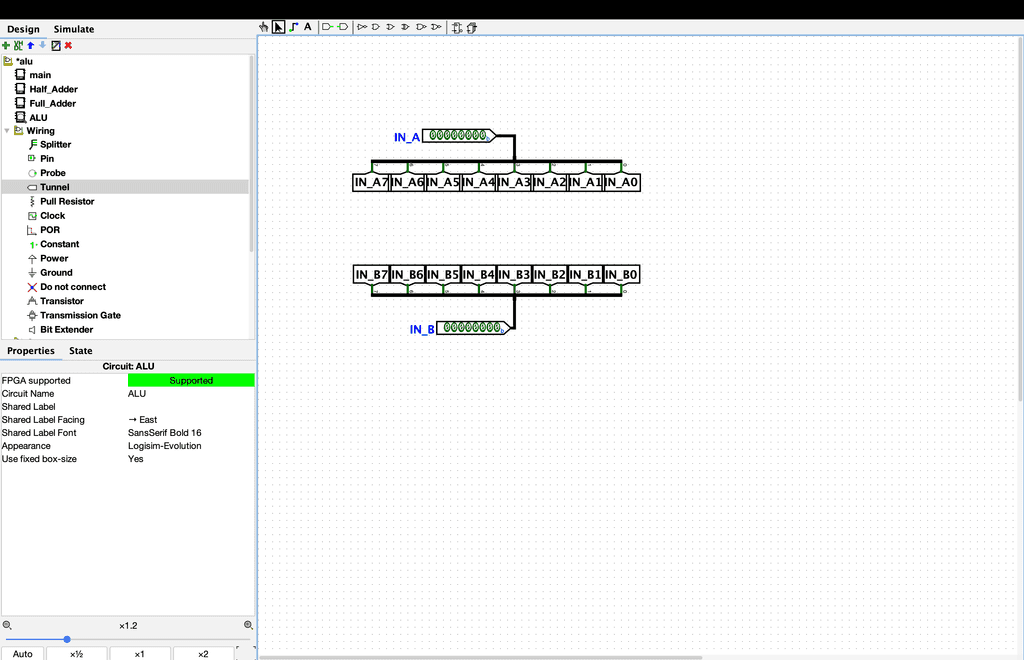This screenshot has width=1024, height=660.
Task: Switch to the State tab
Action: tap(80, 351)
